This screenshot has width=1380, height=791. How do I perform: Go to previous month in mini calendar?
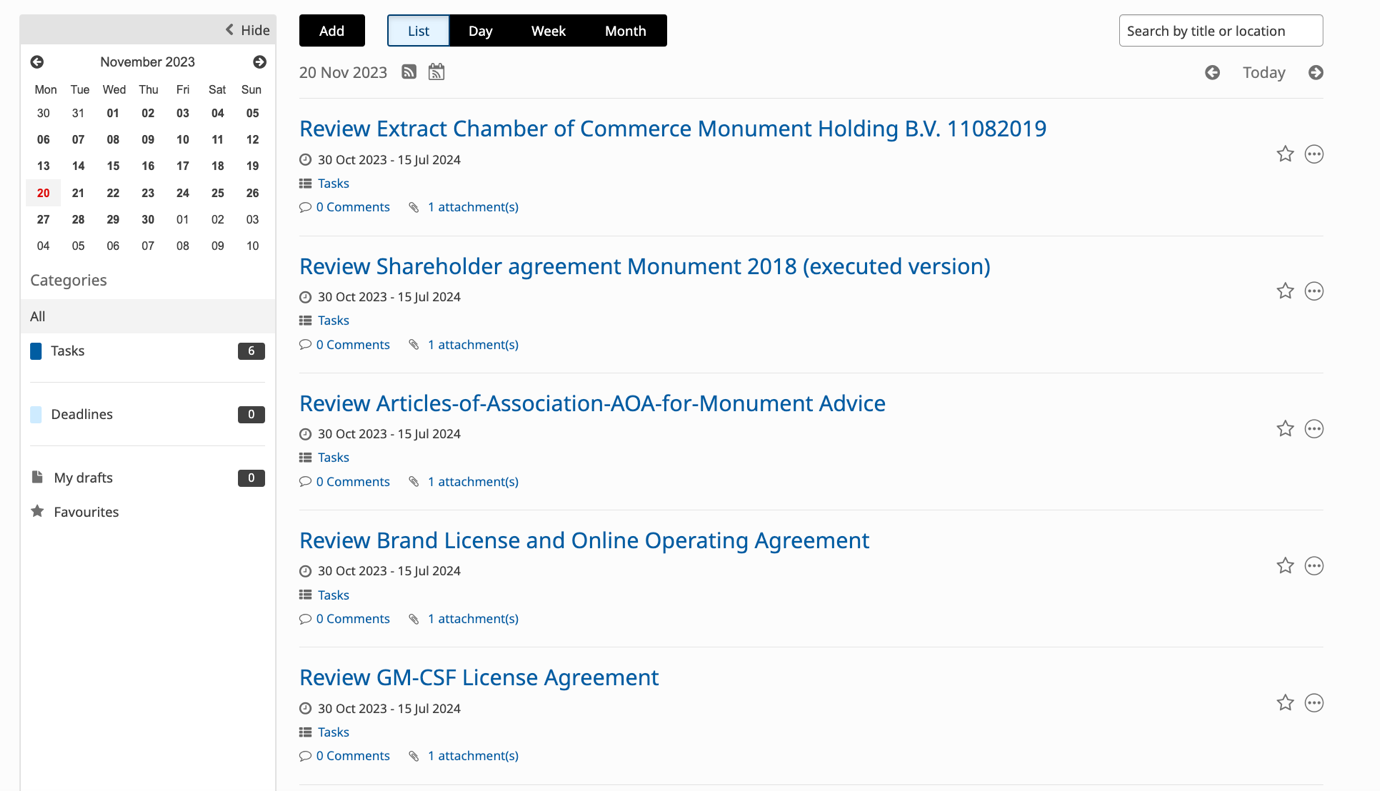[37, 62]
